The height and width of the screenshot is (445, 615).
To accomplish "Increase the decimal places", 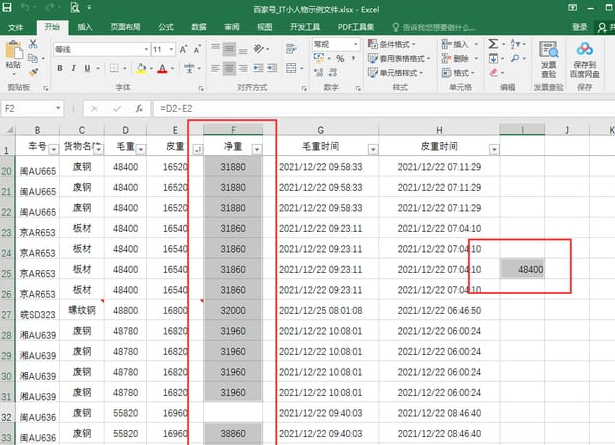I will tap(318, 72).
